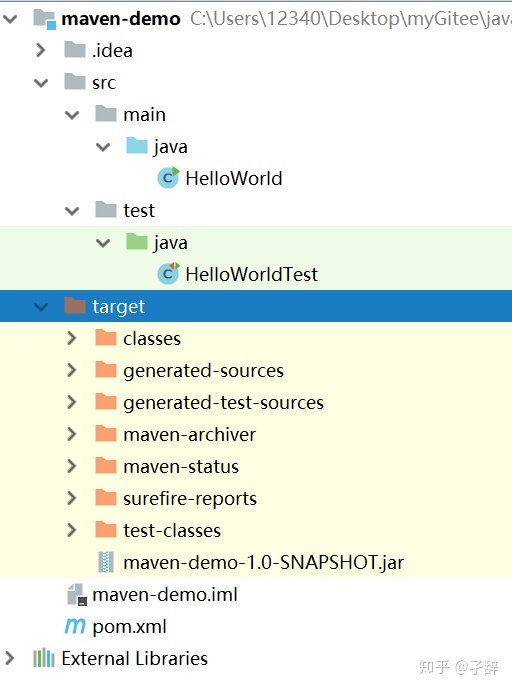Image resolution: width=512 pixels, height=689 pixels.
Task: Click the generated-sources folder icon
Action: click(x=106, y=370)
